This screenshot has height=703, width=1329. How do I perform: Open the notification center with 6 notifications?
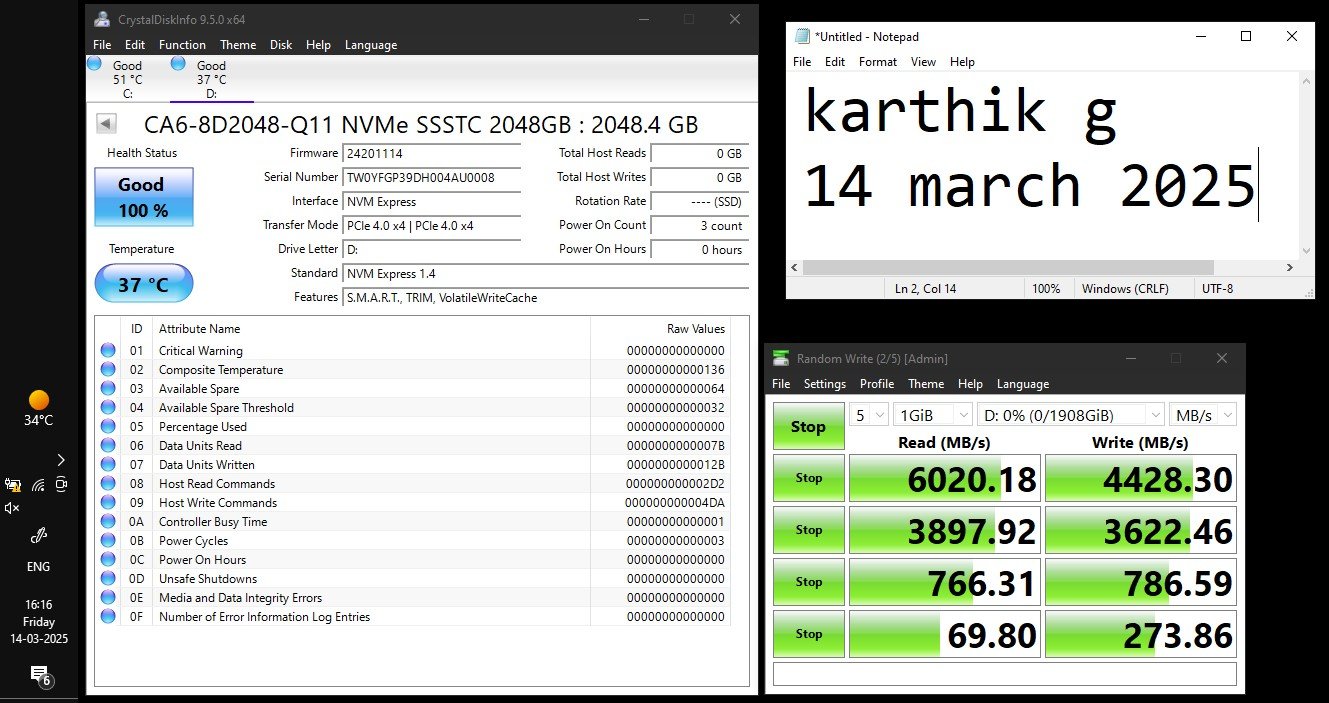pyautogui.click(x=40, y=675)
